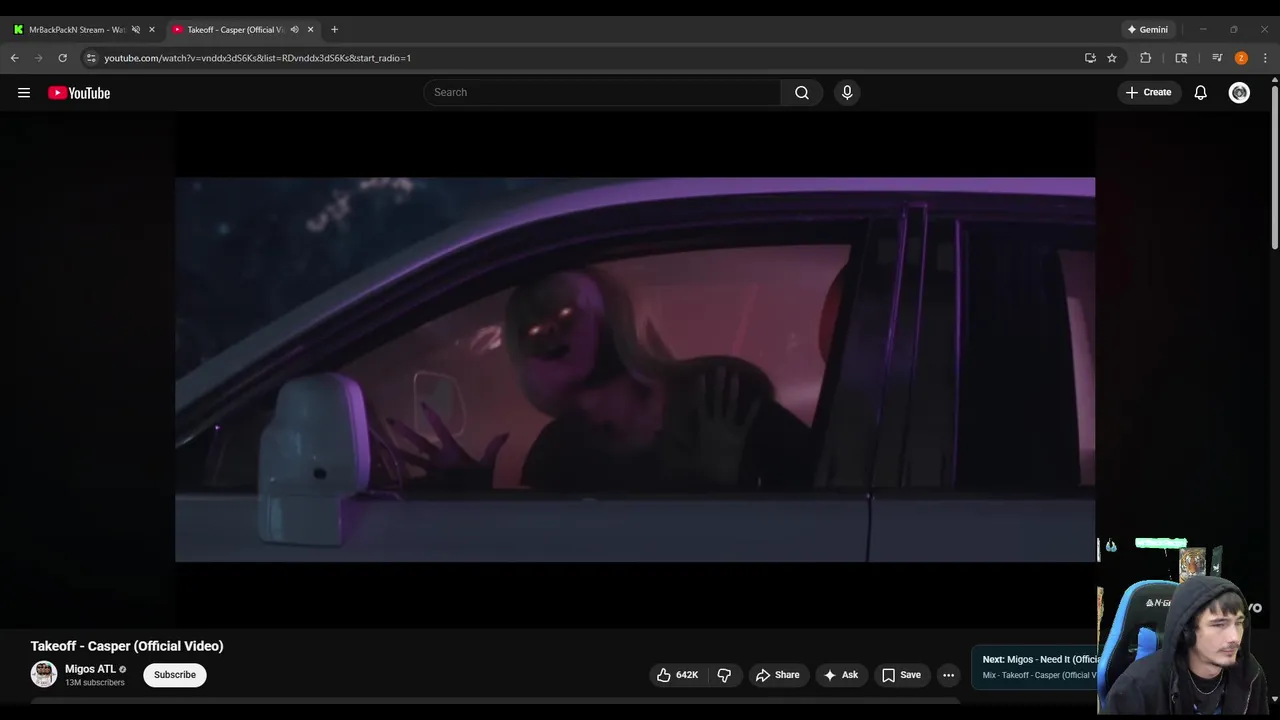Save the video to a playlist
The image size is (1280, 720).
click(901, 675)
